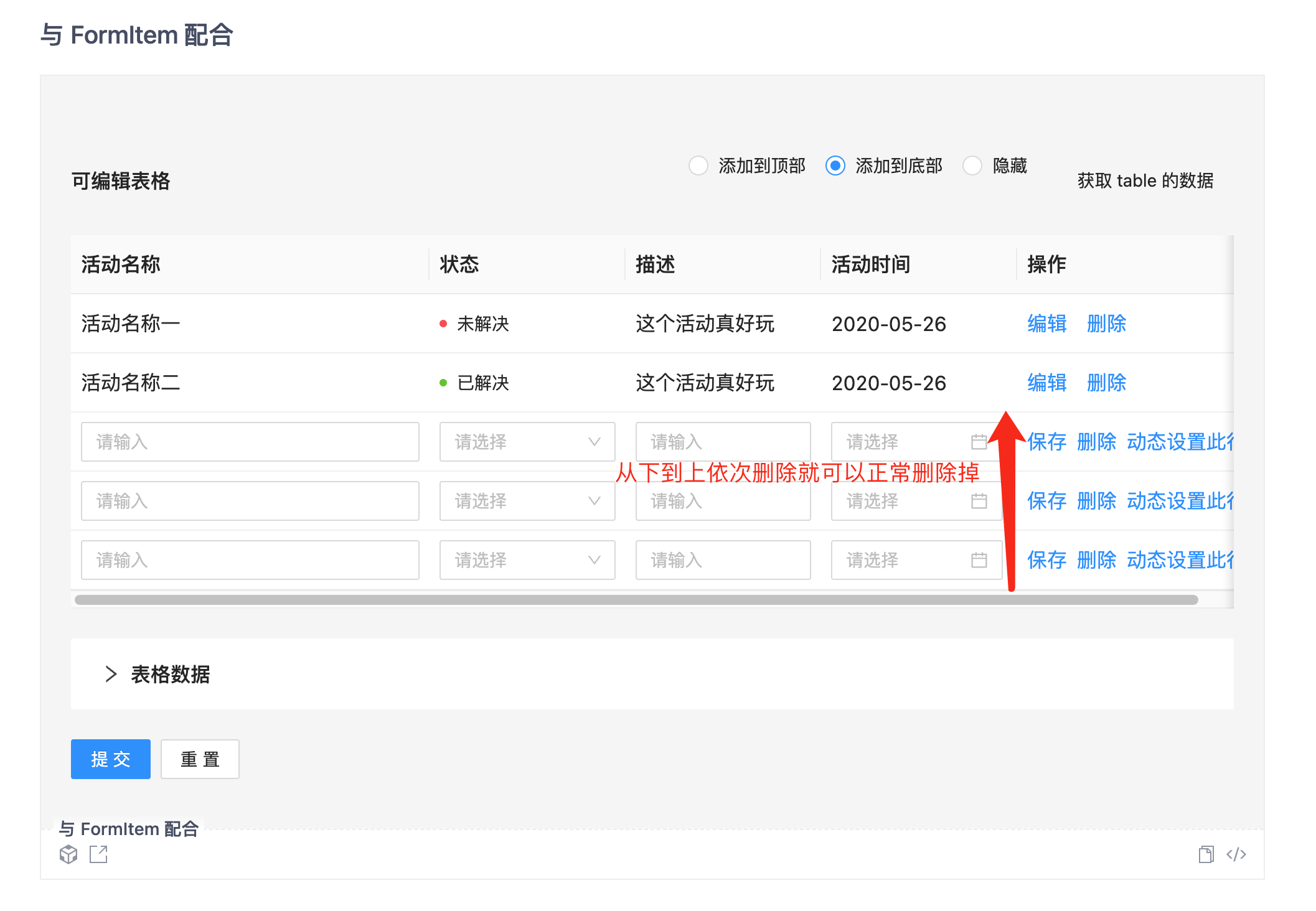Click the copy code icon
This screenshot has height=911, width=1316.
[1206, 854]
